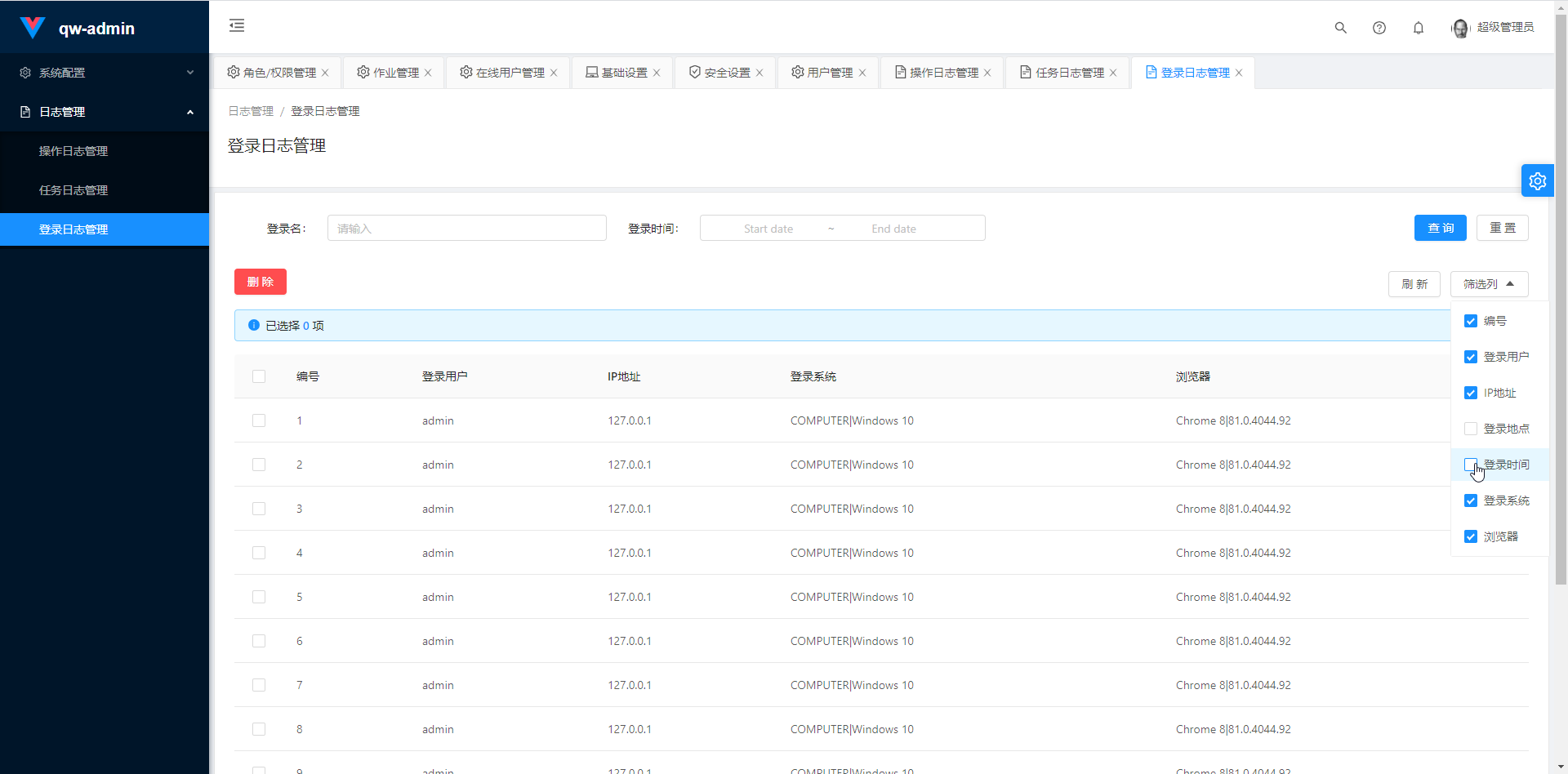1568x774 pixels.
Task: Select the checkbox for row 4
Action: point(259,553)
